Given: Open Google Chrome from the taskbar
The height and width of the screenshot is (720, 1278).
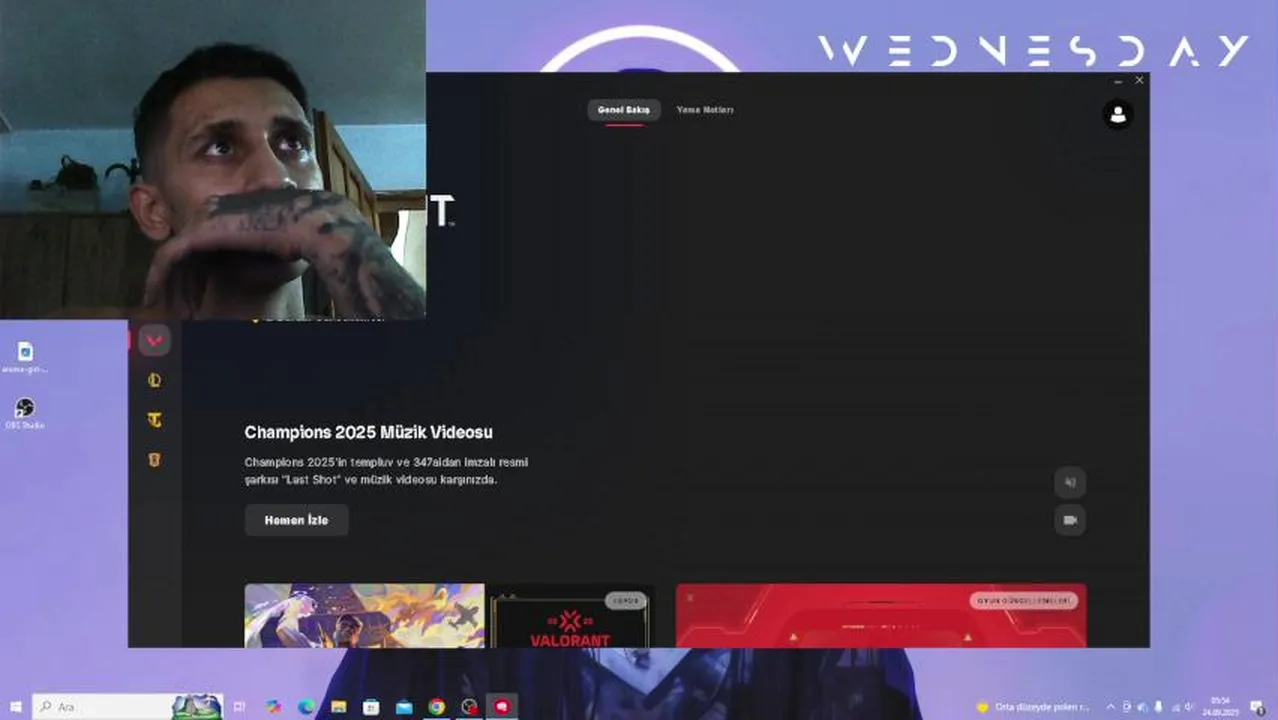Looking at the screenshot, I should coord(437,707).
